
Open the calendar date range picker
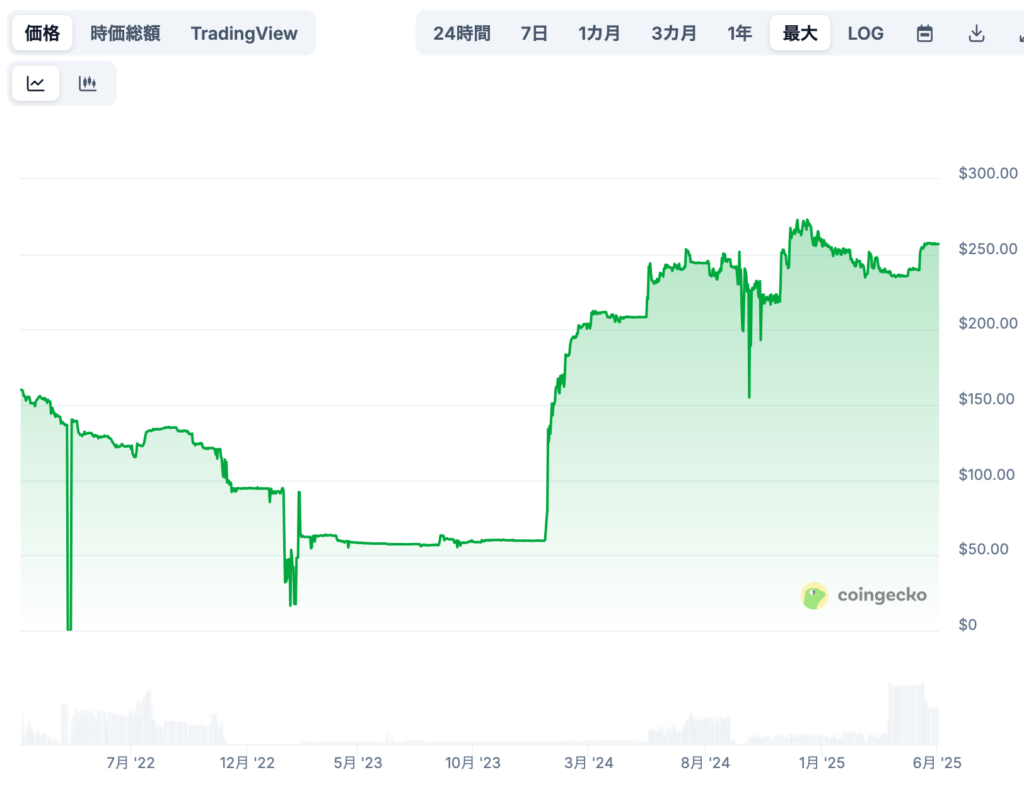point(925,33)
